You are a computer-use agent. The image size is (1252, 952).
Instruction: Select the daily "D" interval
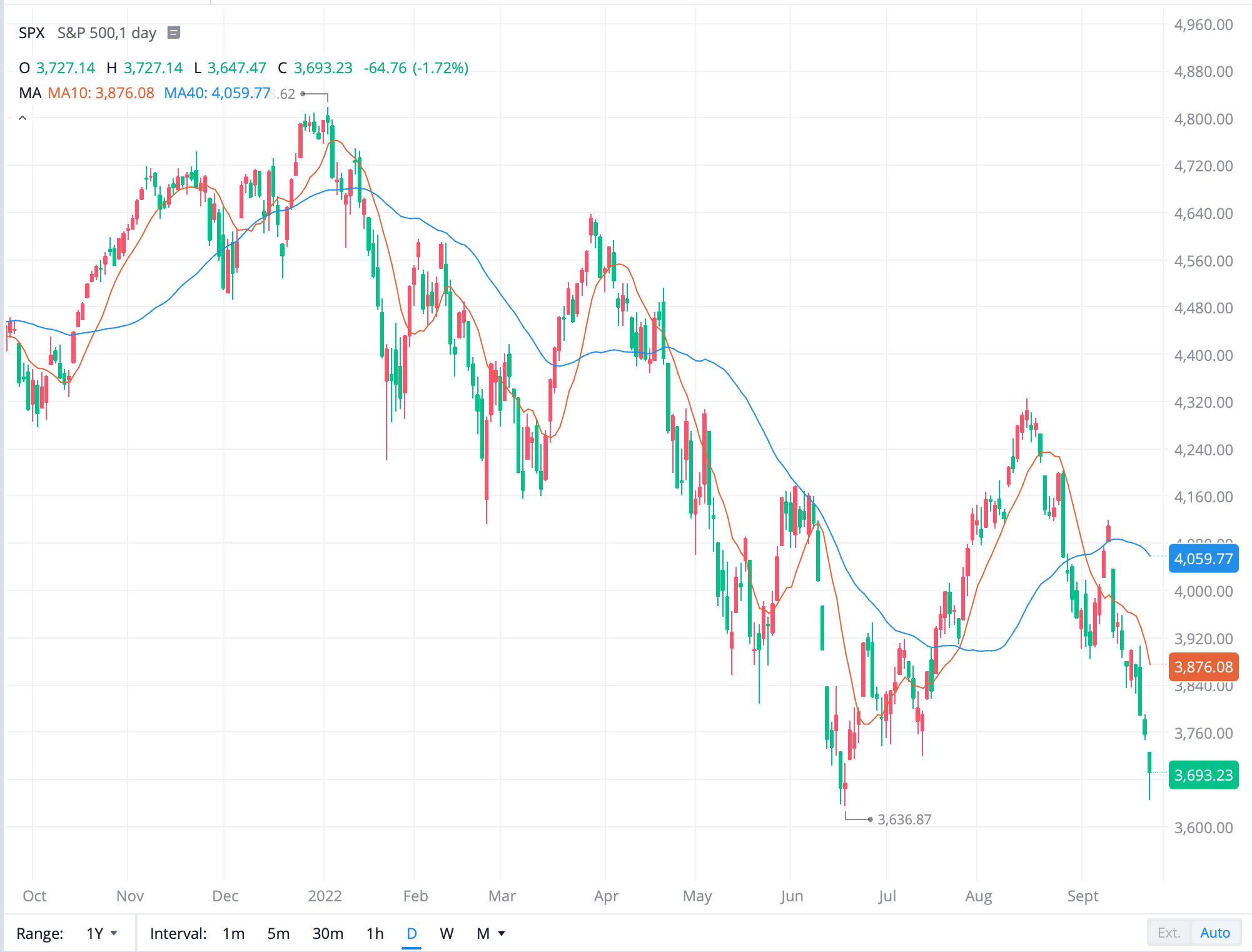(411, 933)
